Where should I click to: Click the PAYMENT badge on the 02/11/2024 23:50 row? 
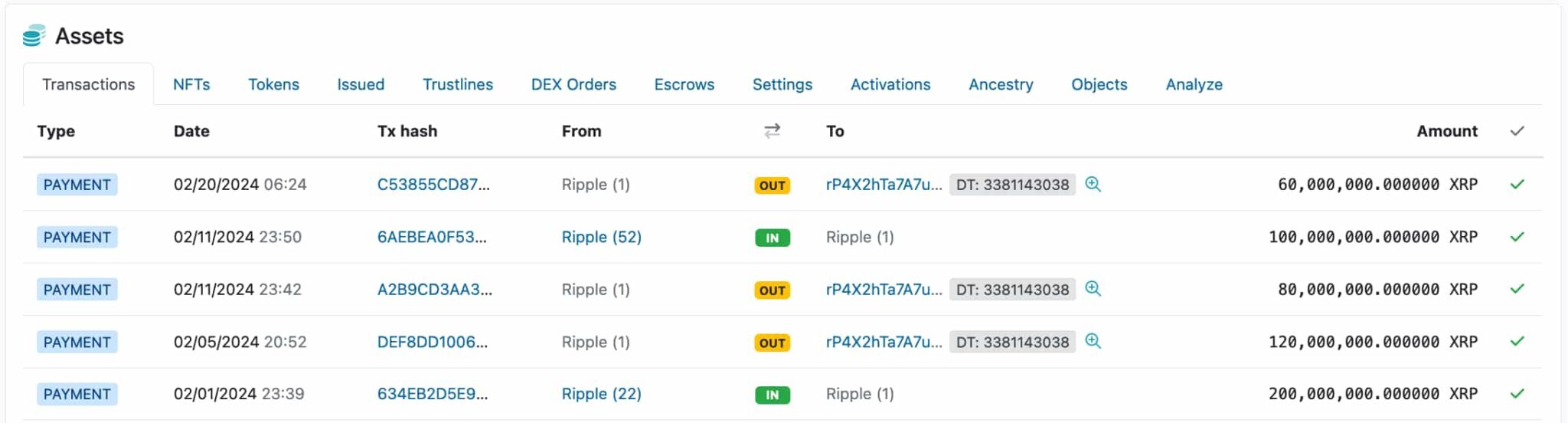tap(77, 237)
